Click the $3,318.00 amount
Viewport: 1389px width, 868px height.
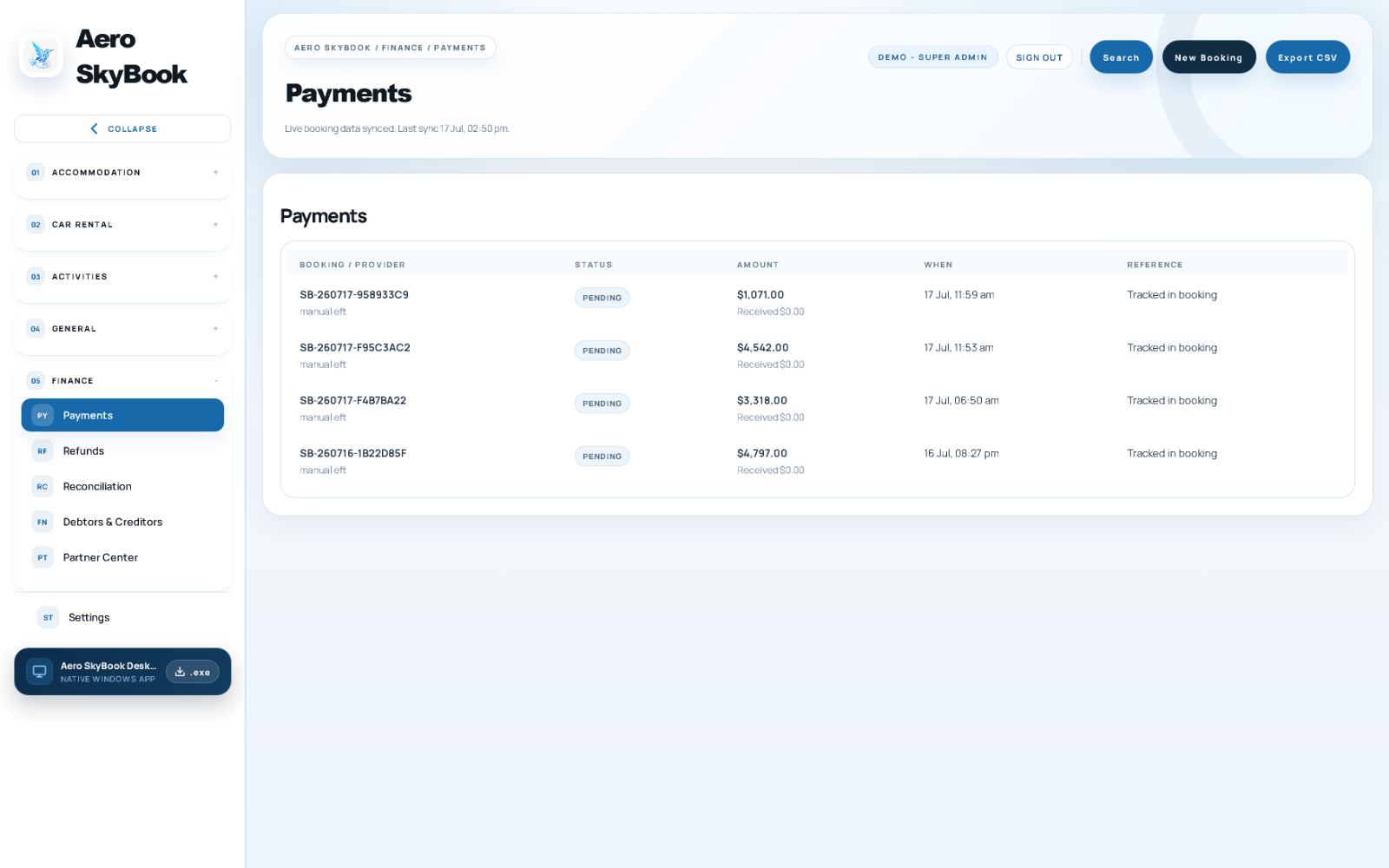(762, 401)
